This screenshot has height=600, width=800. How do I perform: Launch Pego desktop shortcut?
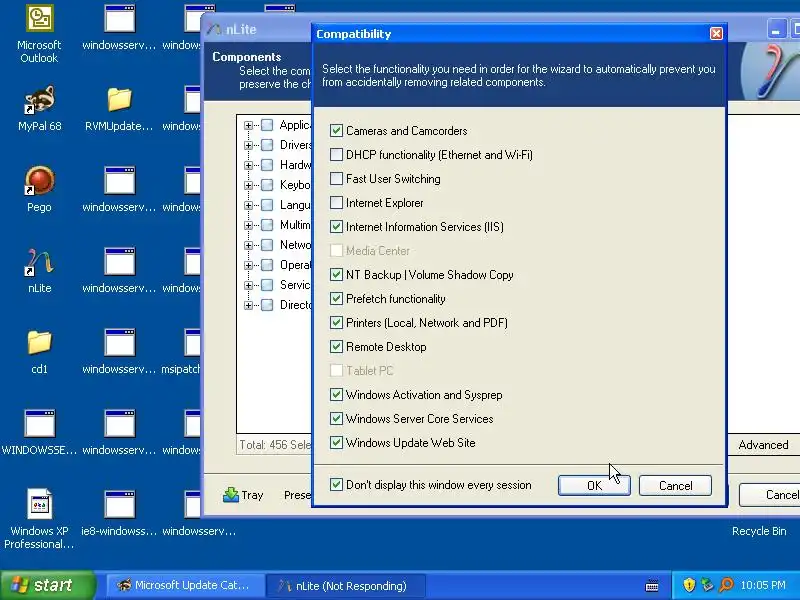(x=39, y=189)
